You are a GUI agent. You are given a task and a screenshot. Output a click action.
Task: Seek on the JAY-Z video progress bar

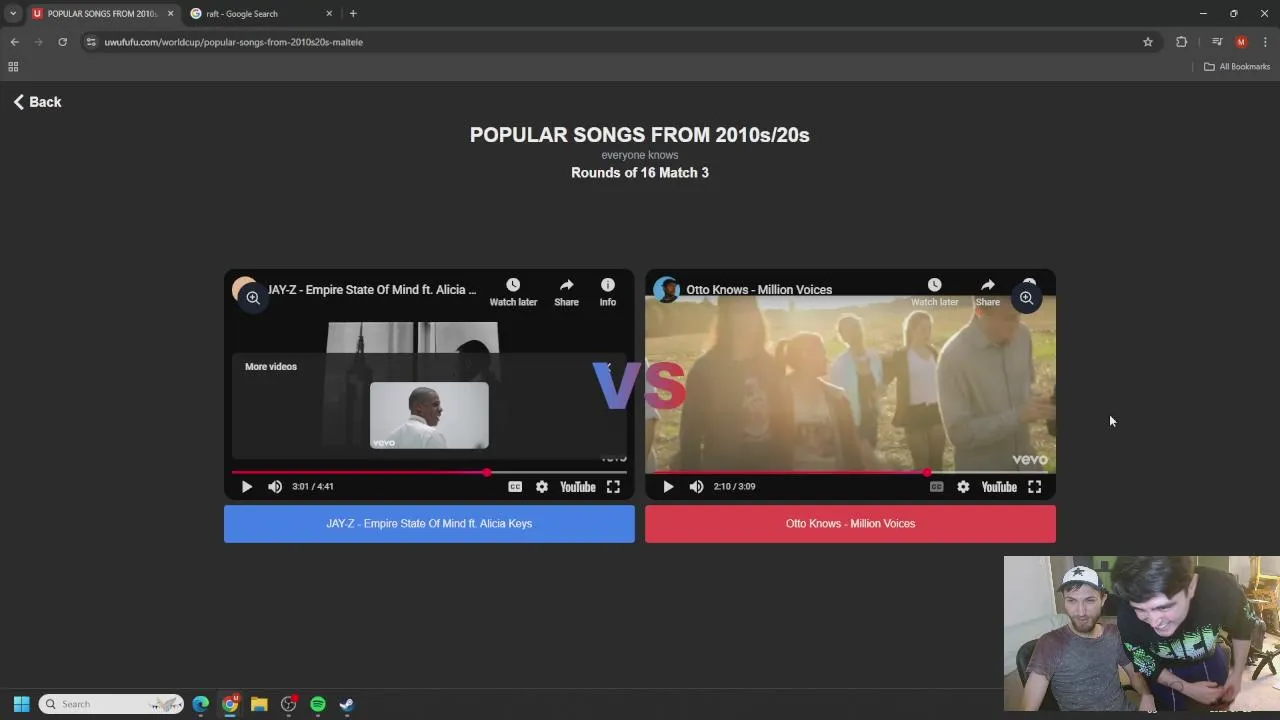(x=429, y=472)
